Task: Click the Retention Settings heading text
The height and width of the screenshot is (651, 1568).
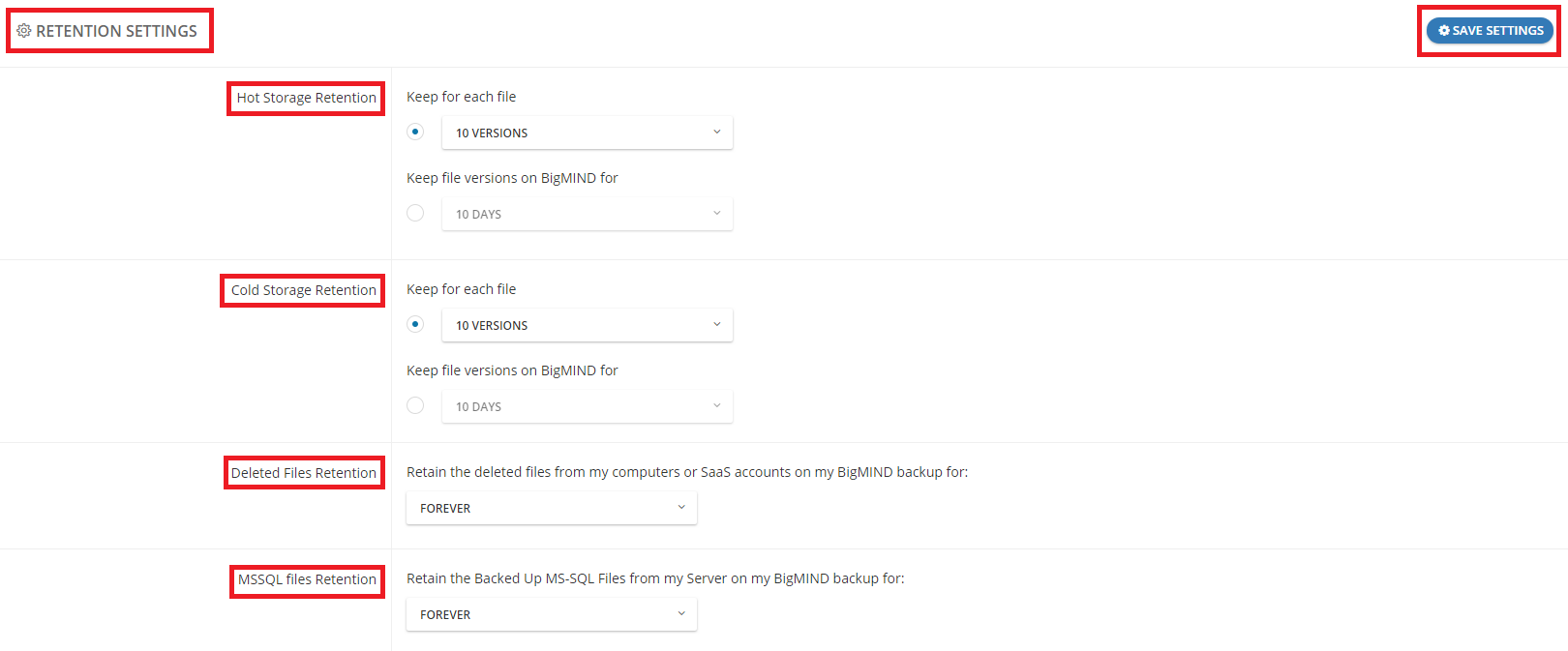Action: (x=116, y=31)
